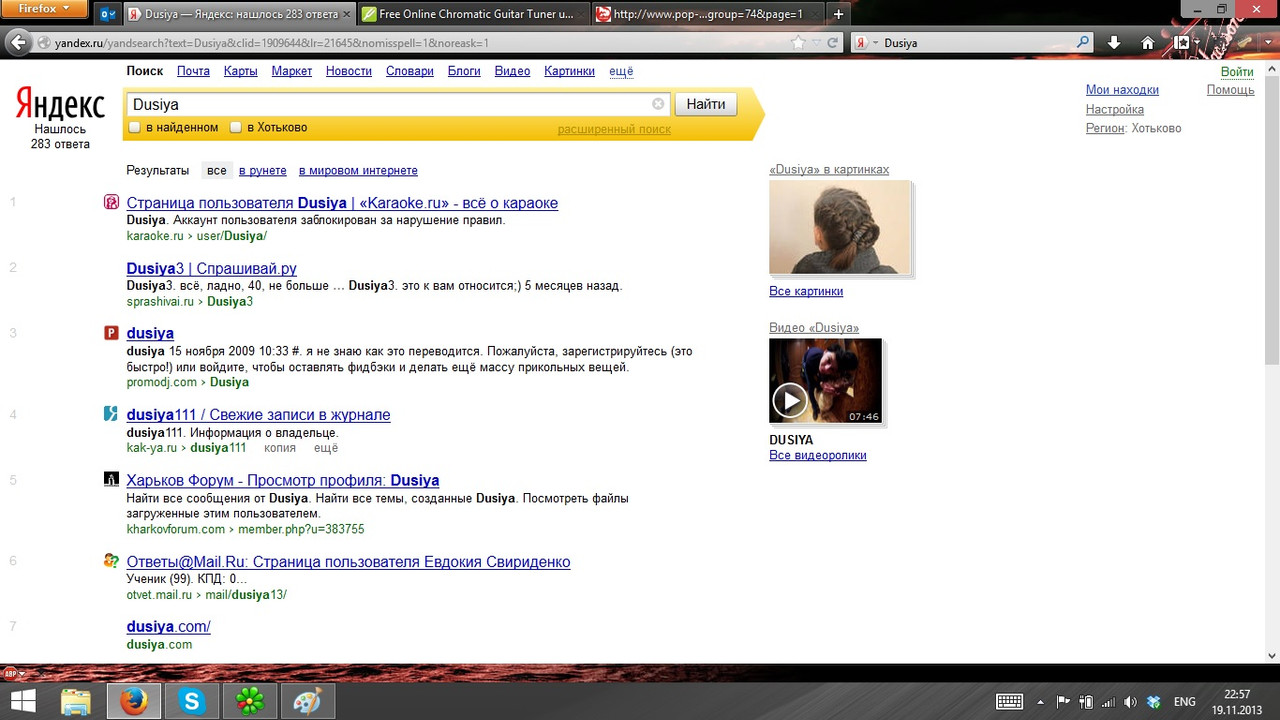Click the Dropbox tray icon
1280x720 pixels.
click(x=1153, y=701)
